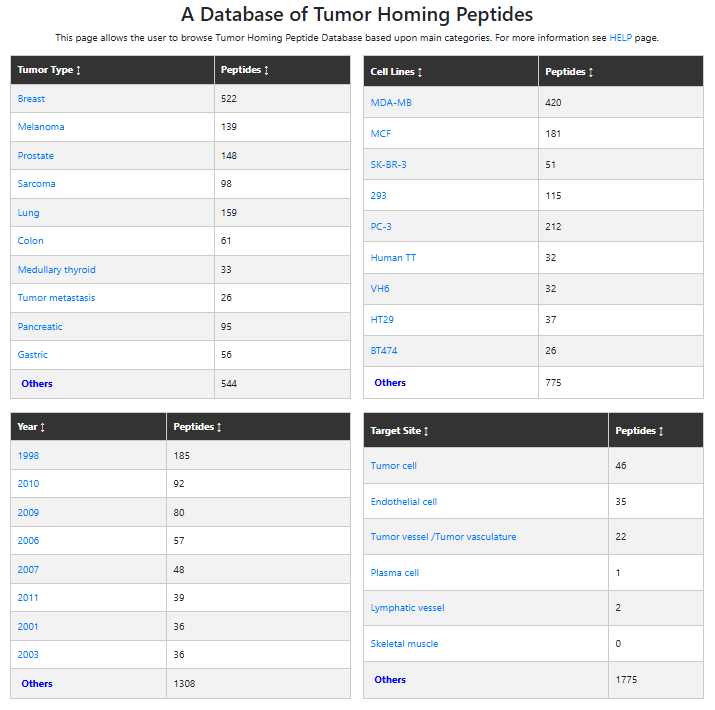Open the PC-3 cell line entry
715x710 pixels.
(x=381, y=226)
